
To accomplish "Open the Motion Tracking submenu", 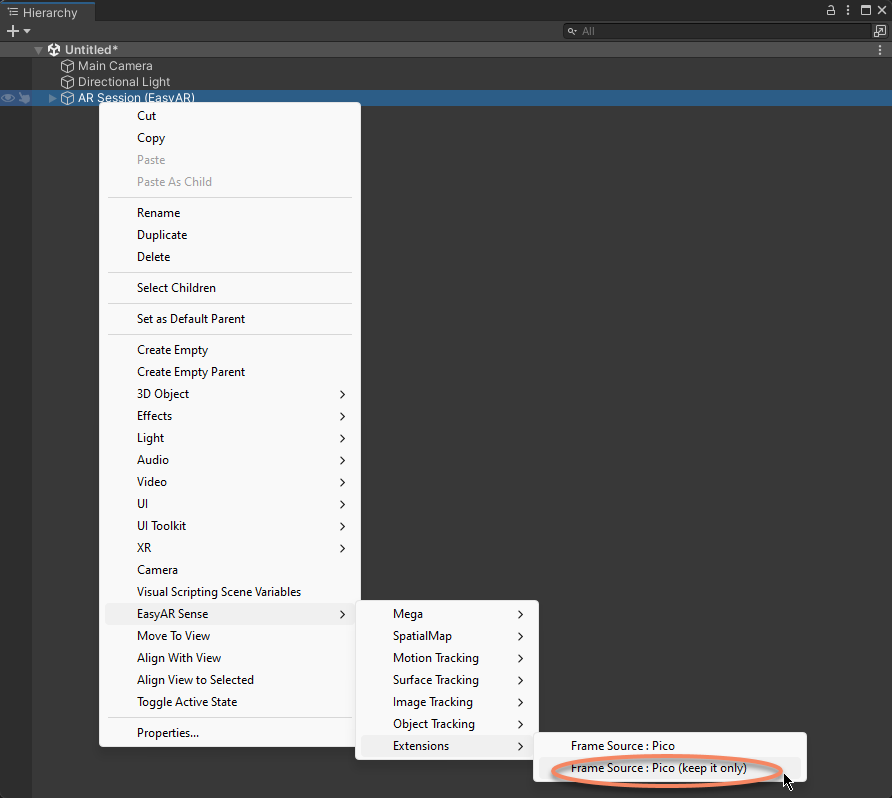I will (435, 658).
